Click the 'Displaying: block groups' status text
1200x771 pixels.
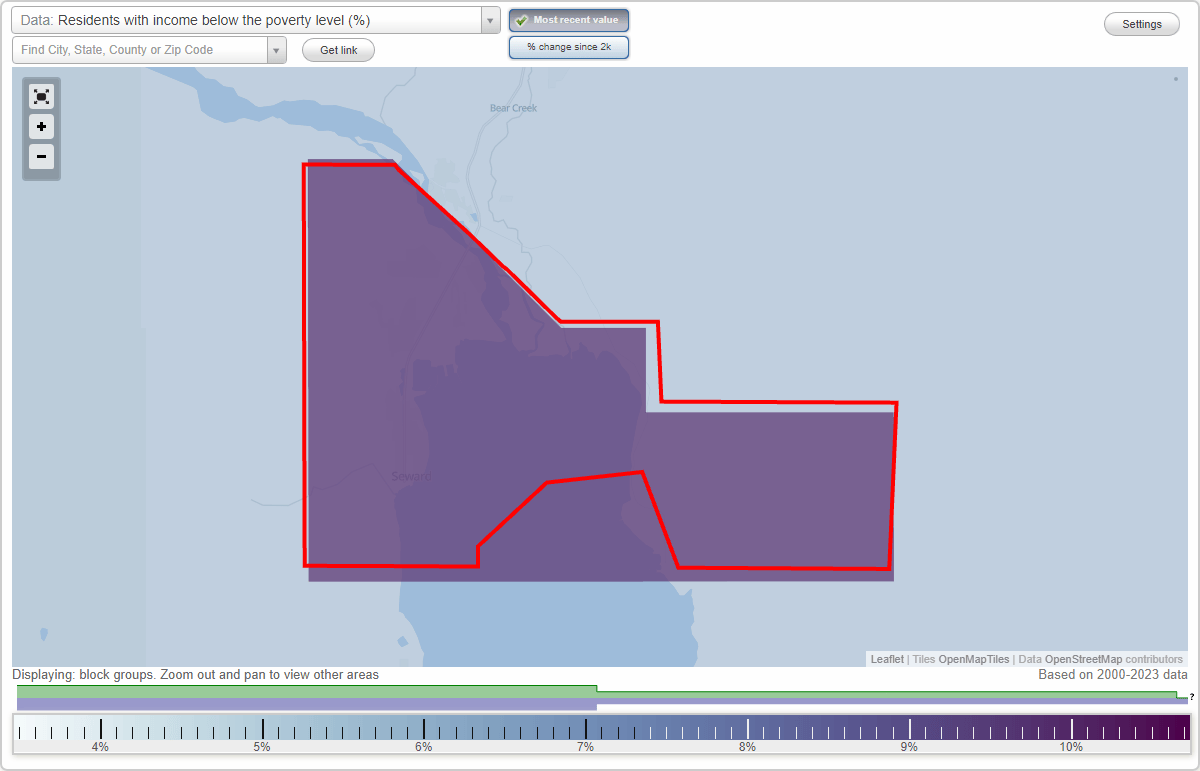pos(196,675)
